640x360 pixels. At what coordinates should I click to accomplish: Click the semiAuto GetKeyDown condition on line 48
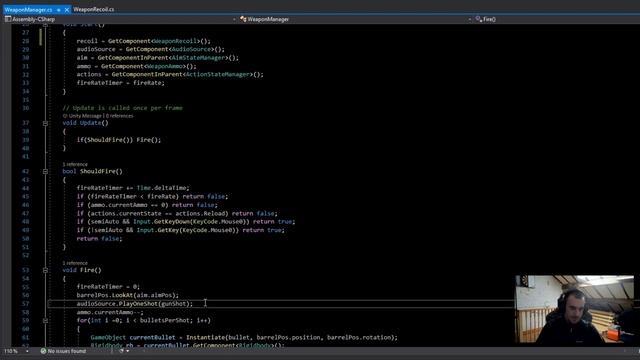click(186, 222)
